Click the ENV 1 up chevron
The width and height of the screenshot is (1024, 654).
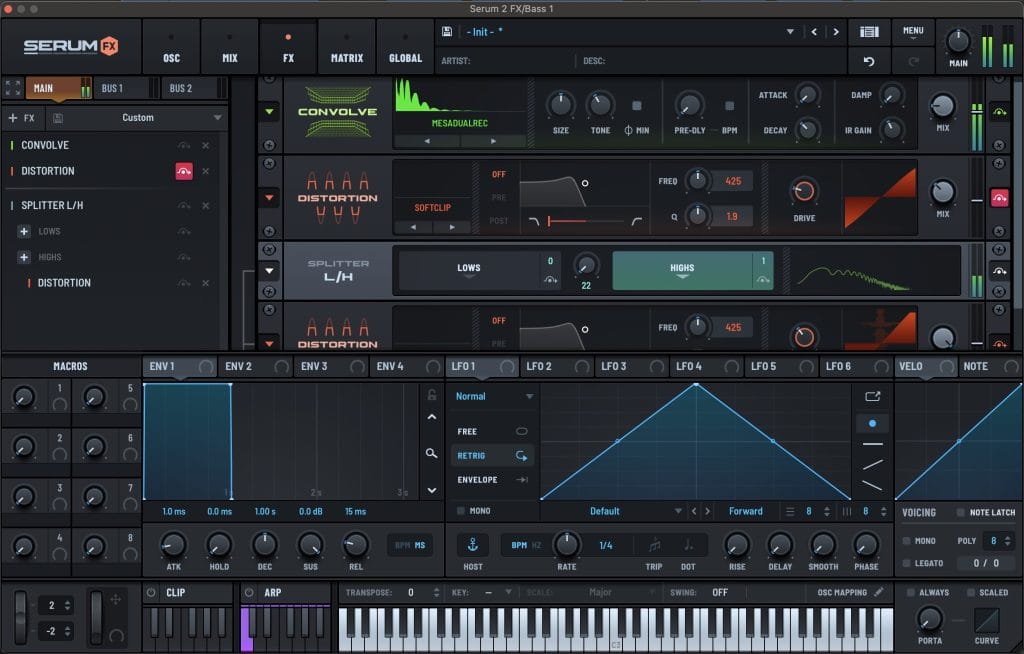click(432, 417)
